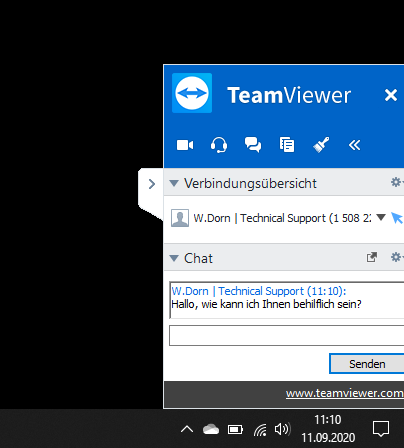The height and width of the screenshot is (448, 404).
Task: Open audio via the headset icon
Action: [219, 145]
